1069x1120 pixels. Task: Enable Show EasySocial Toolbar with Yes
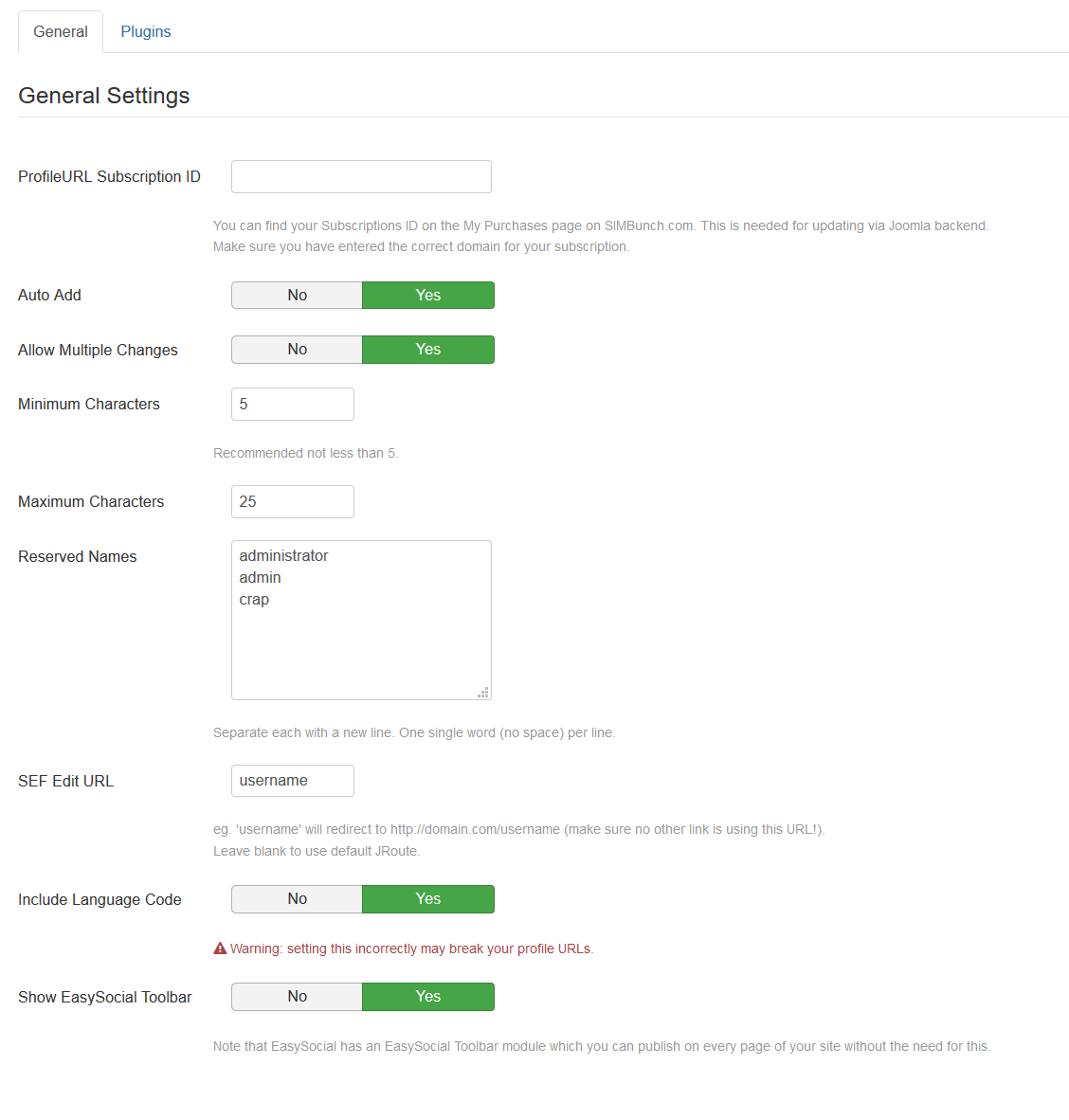click(428, 997)
